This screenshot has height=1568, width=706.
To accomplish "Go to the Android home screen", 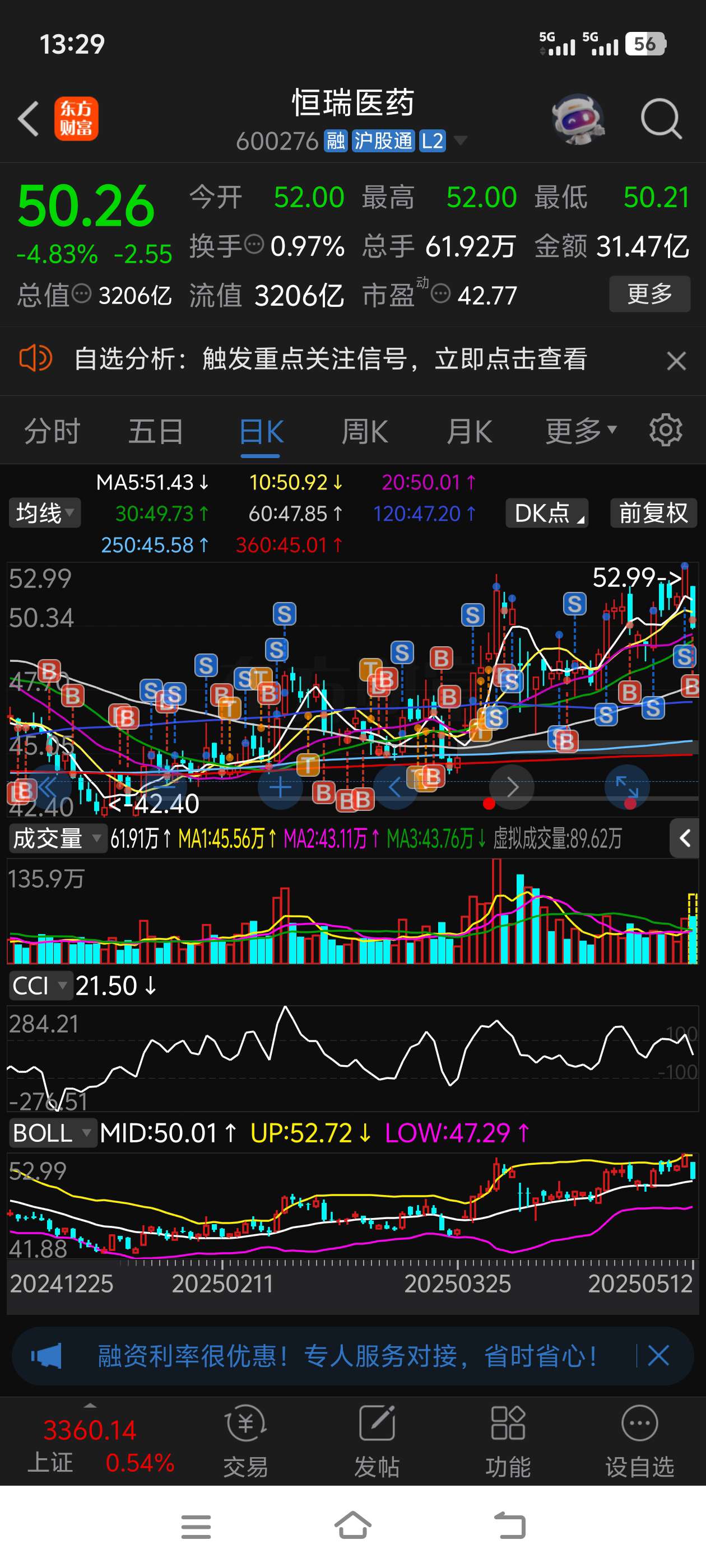I will coord(354,1525).
